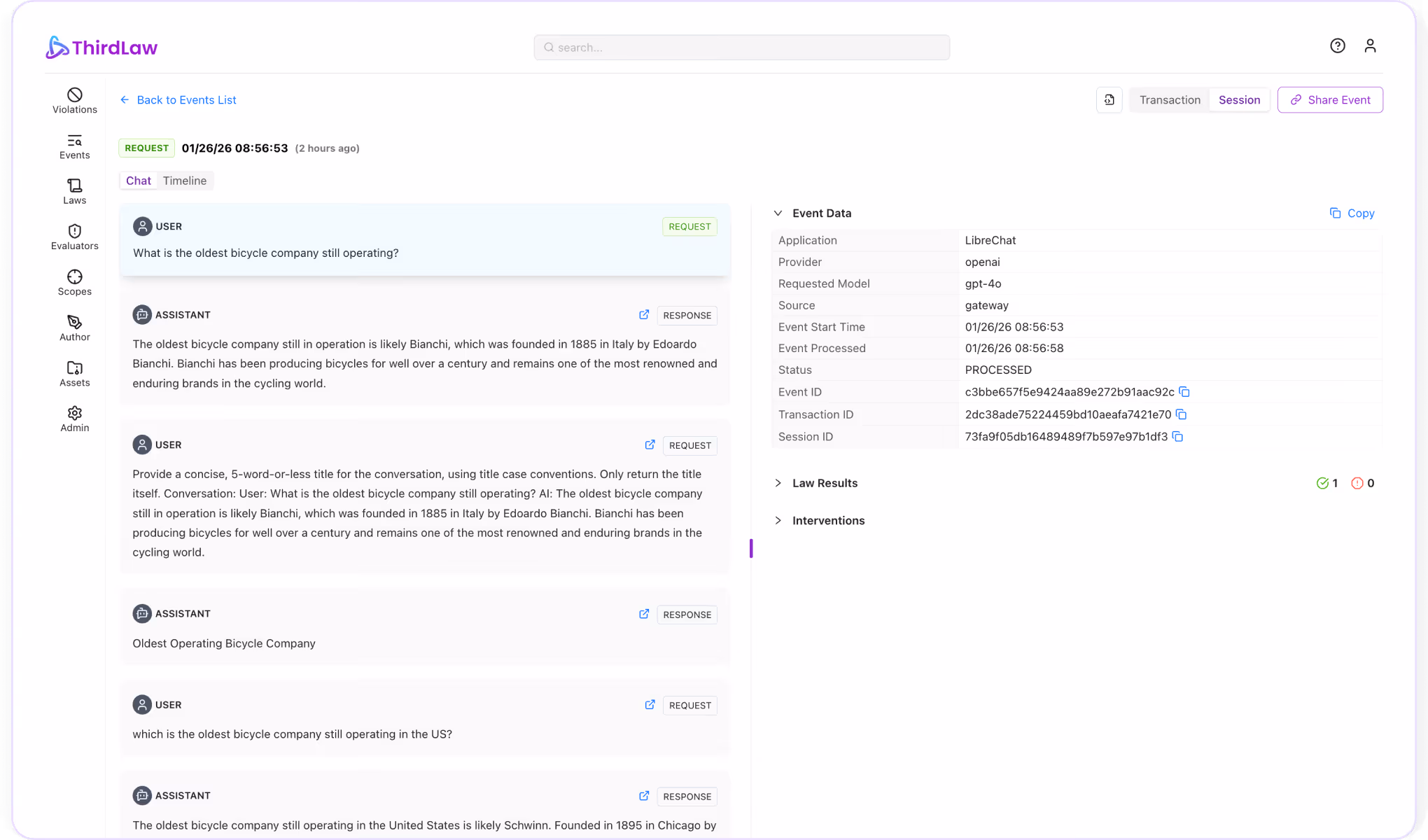Open the help question mark icon

click(1338, 45)
